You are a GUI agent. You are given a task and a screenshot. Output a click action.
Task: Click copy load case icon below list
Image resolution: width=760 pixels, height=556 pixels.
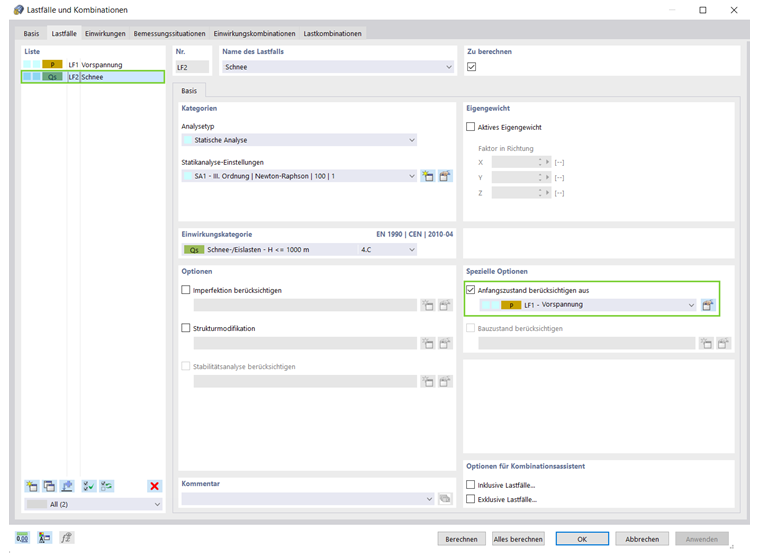[49, 486]
